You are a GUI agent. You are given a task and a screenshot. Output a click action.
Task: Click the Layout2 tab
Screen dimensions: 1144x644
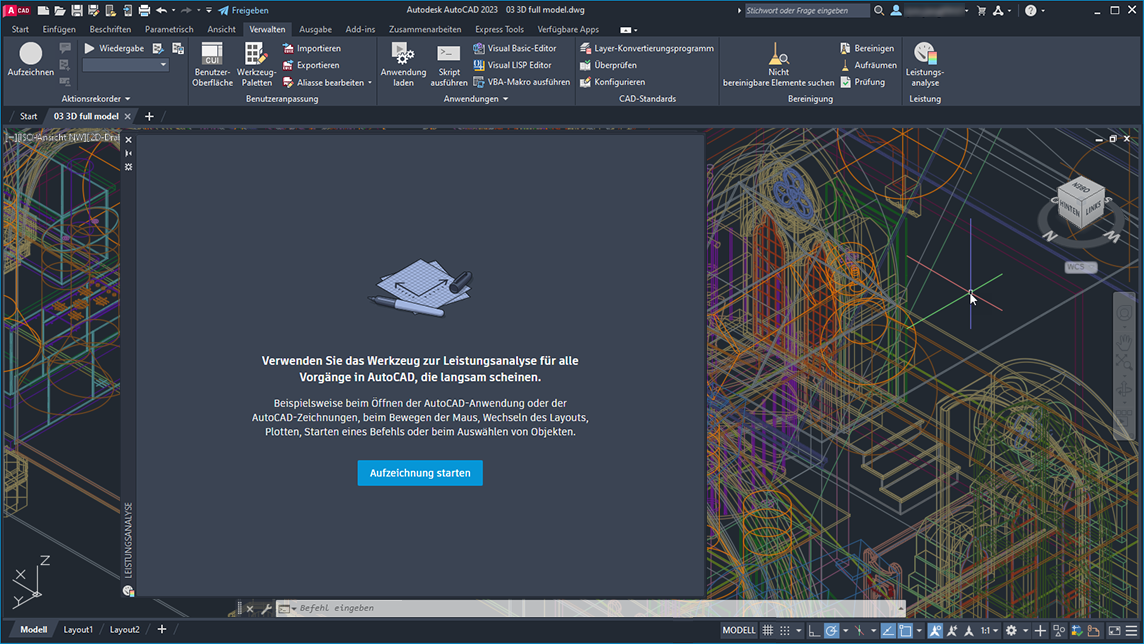(x=124, y=629)
